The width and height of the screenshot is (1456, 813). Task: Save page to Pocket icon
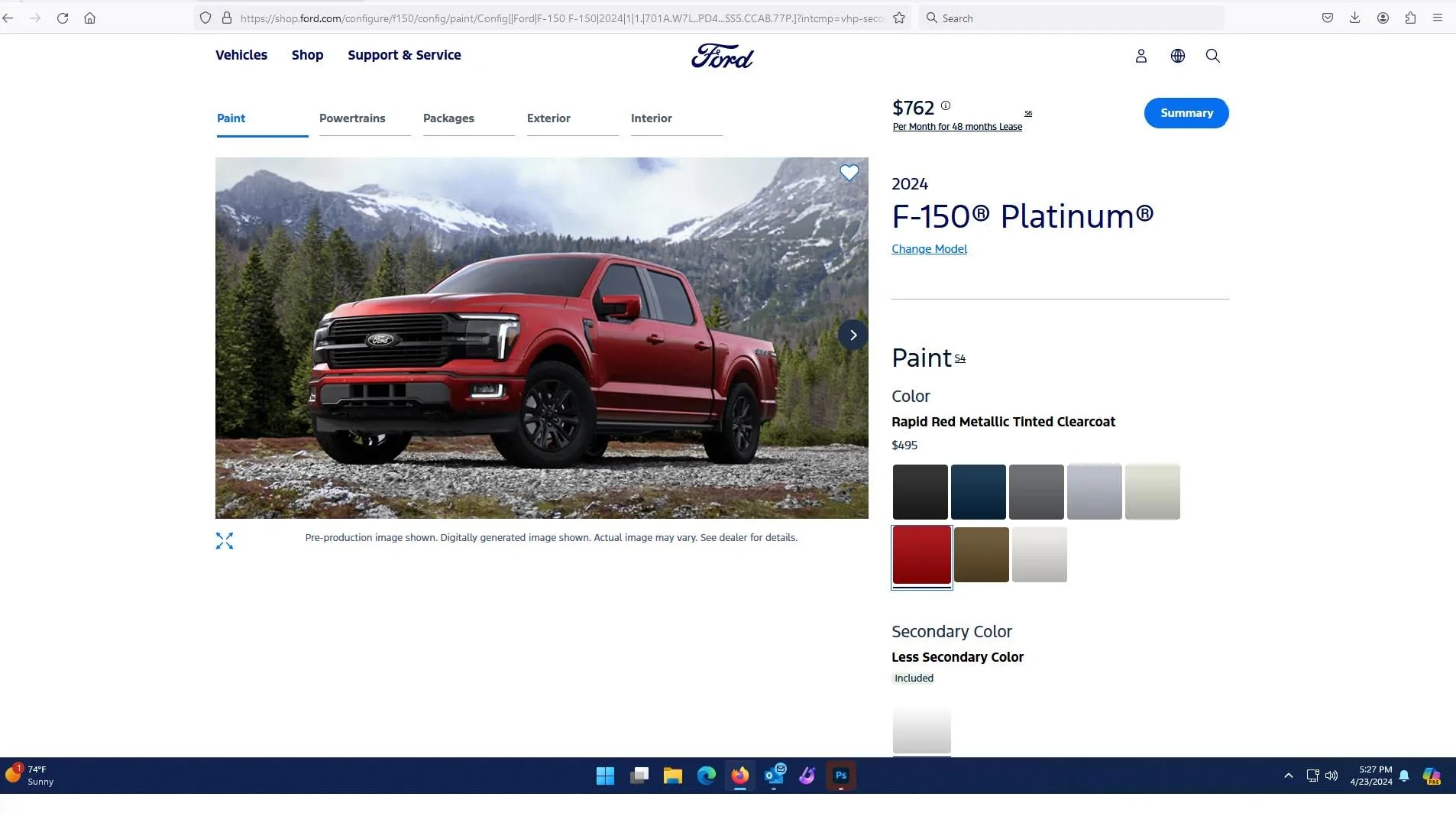[1328, 18]
